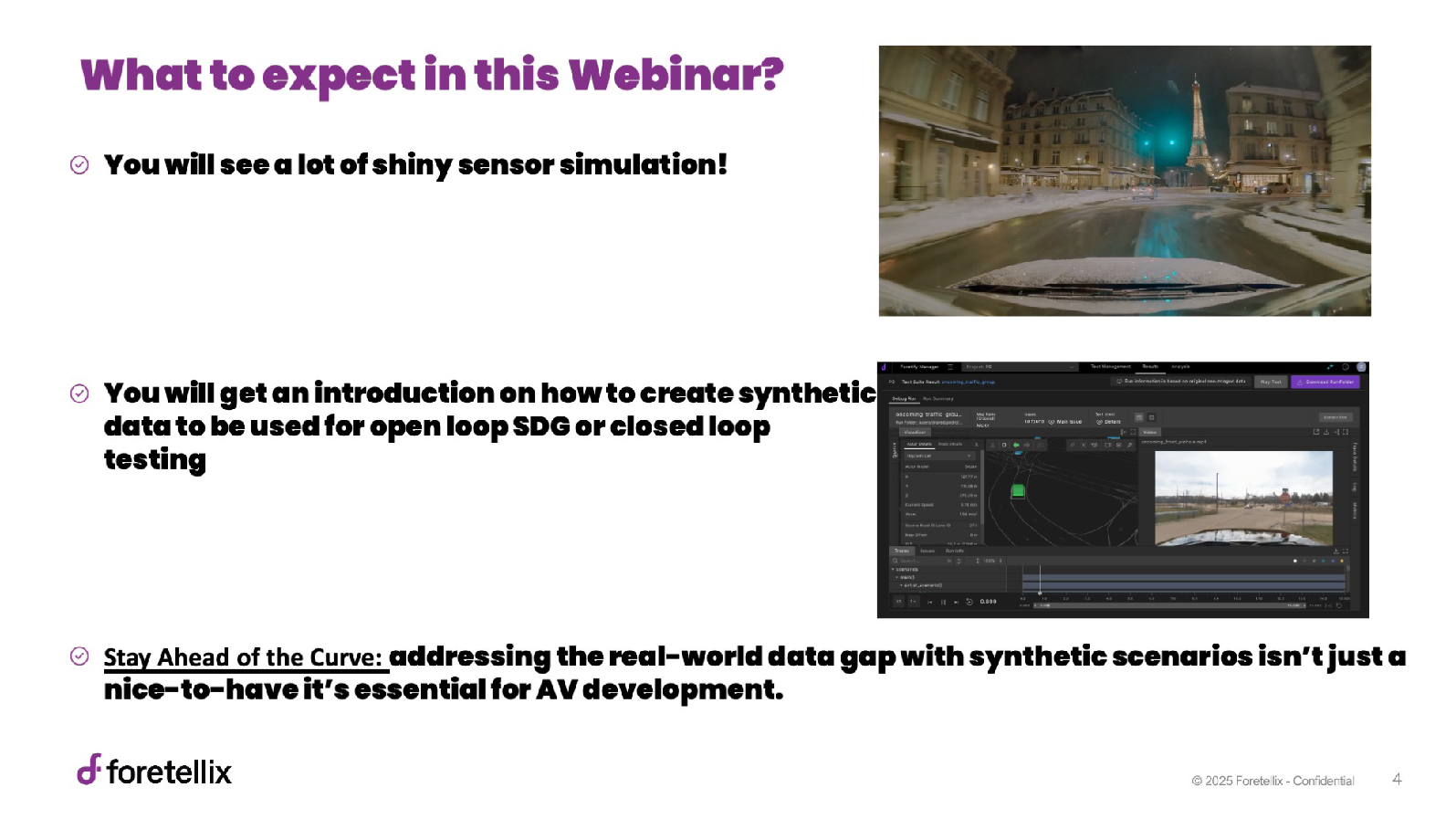Viewport: 1456px width, 819px height.
Task: Select the snowy Paris Eiffel Tower image
Action: (1125, 181)
